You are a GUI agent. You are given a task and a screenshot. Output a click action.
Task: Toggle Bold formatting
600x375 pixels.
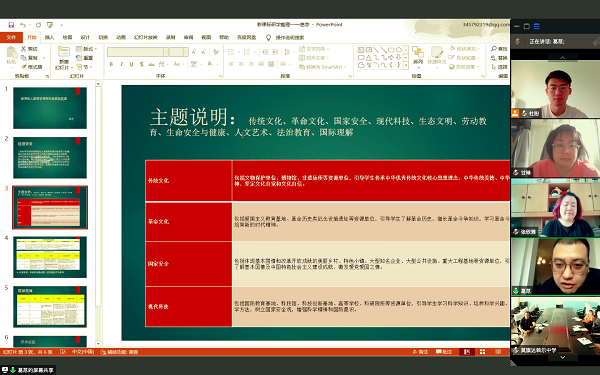coord(111,64)
